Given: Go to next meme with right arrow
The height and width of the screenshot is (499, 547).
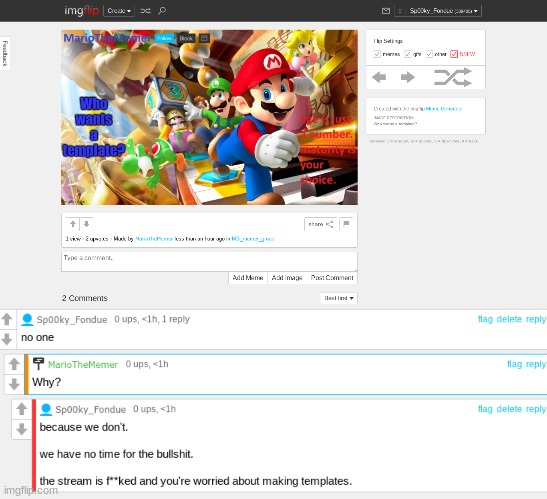Looking at the screenshot, I should (407, 77).
